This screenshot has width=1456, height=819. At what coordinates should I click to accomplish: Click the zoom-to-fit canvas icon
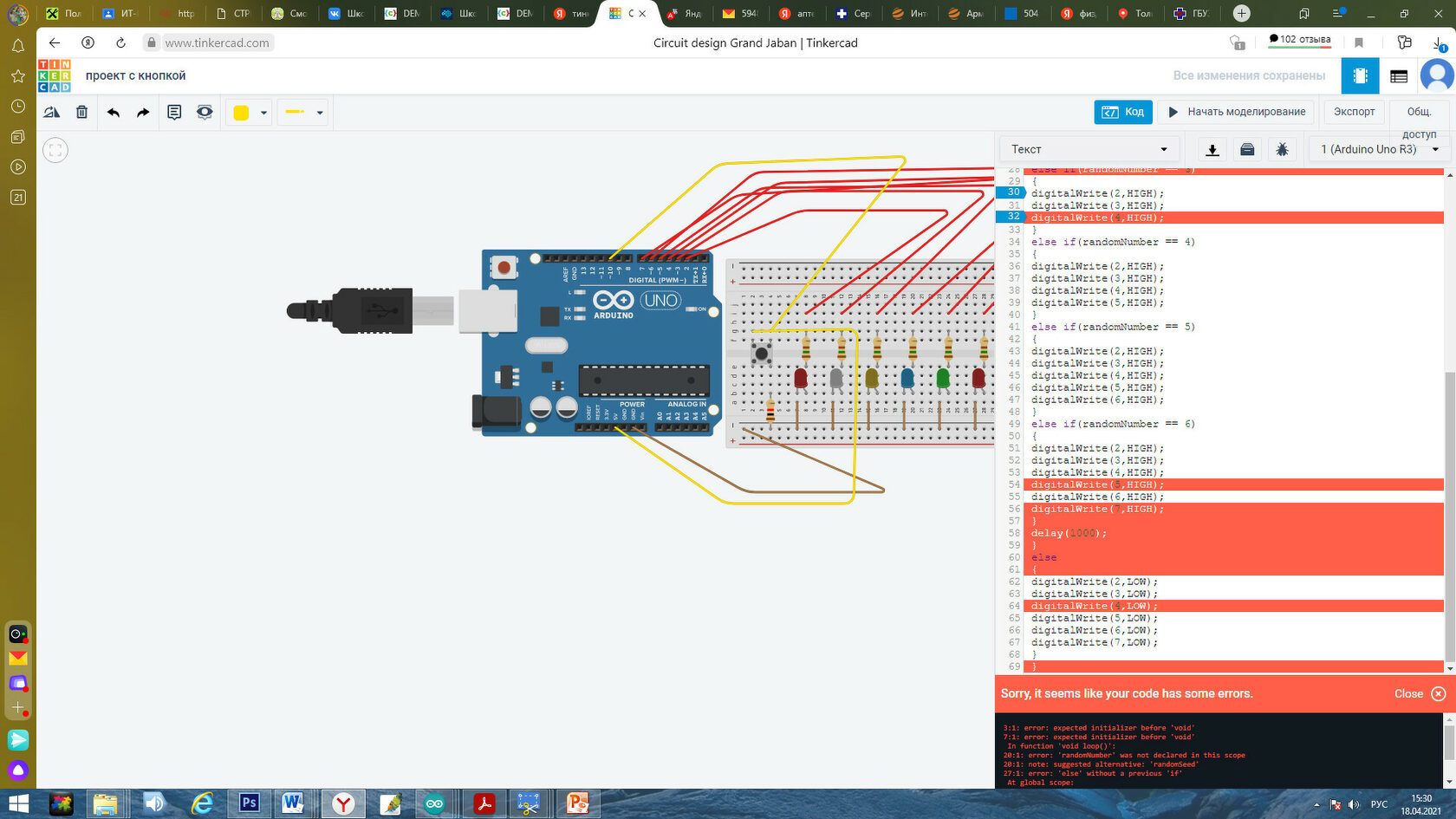point(55,150)
